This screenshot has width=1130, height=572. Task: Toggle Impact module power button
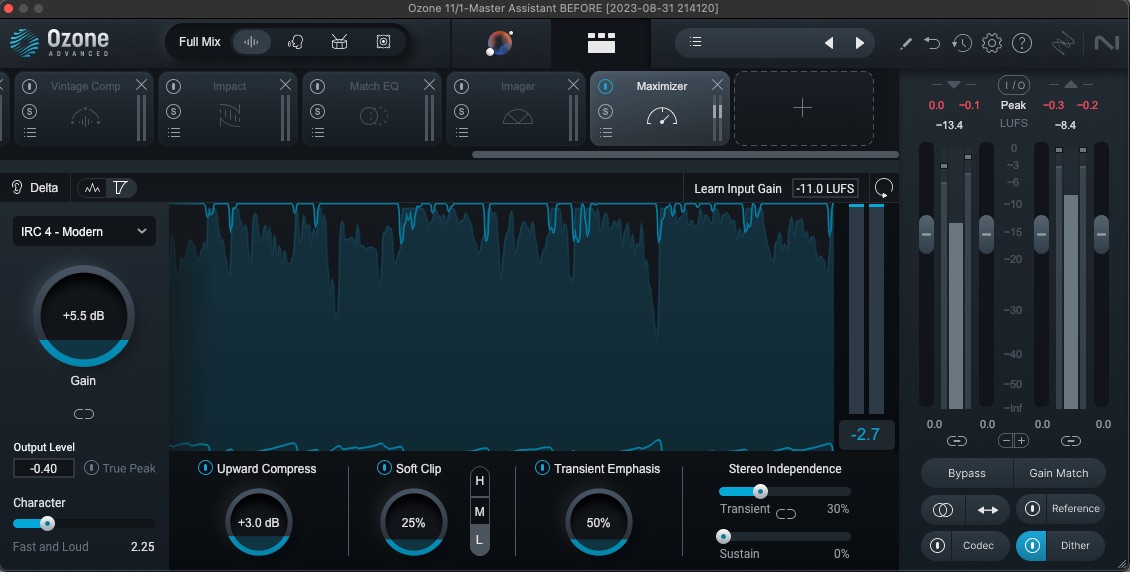pyautogui.click(x=174, y=86)
